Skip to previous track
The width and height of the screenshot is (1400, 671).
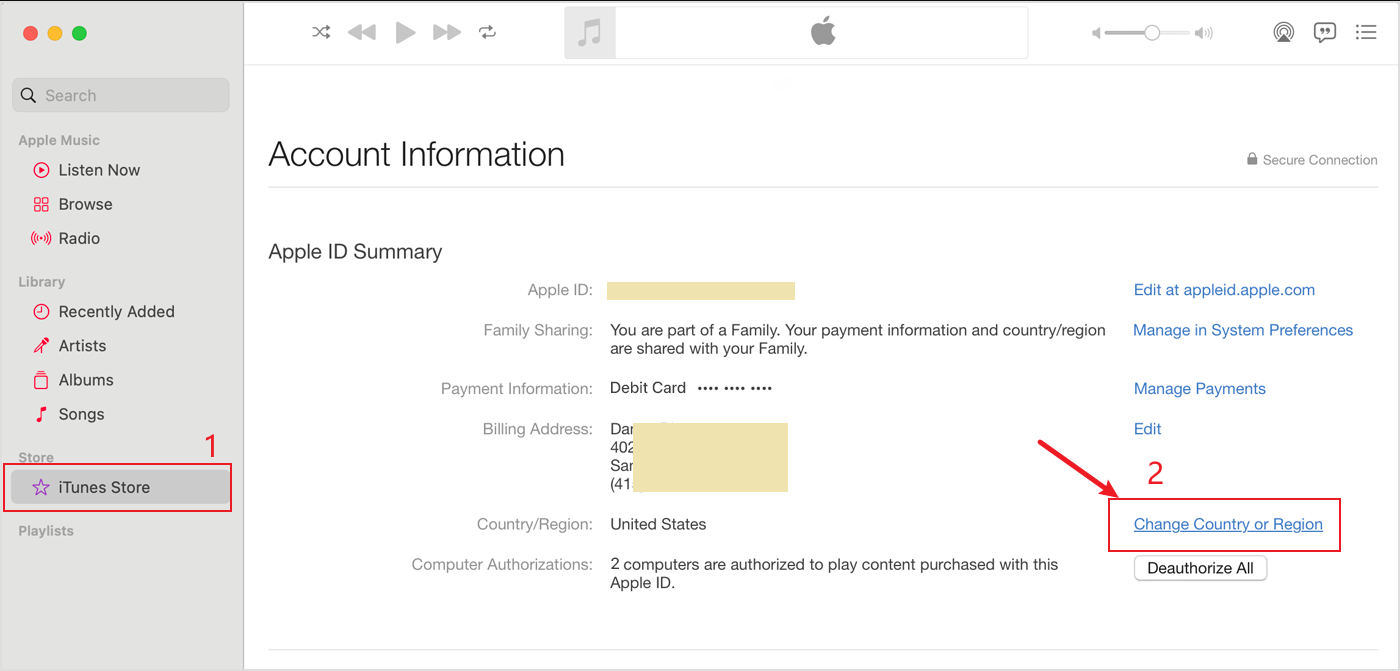coord(362,32)
